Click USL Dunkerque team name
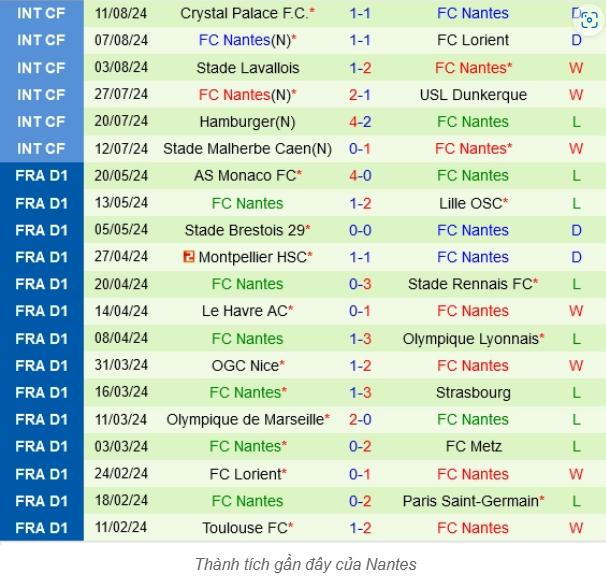The width and height of the screenshot is (606, 582). [473, 95]
